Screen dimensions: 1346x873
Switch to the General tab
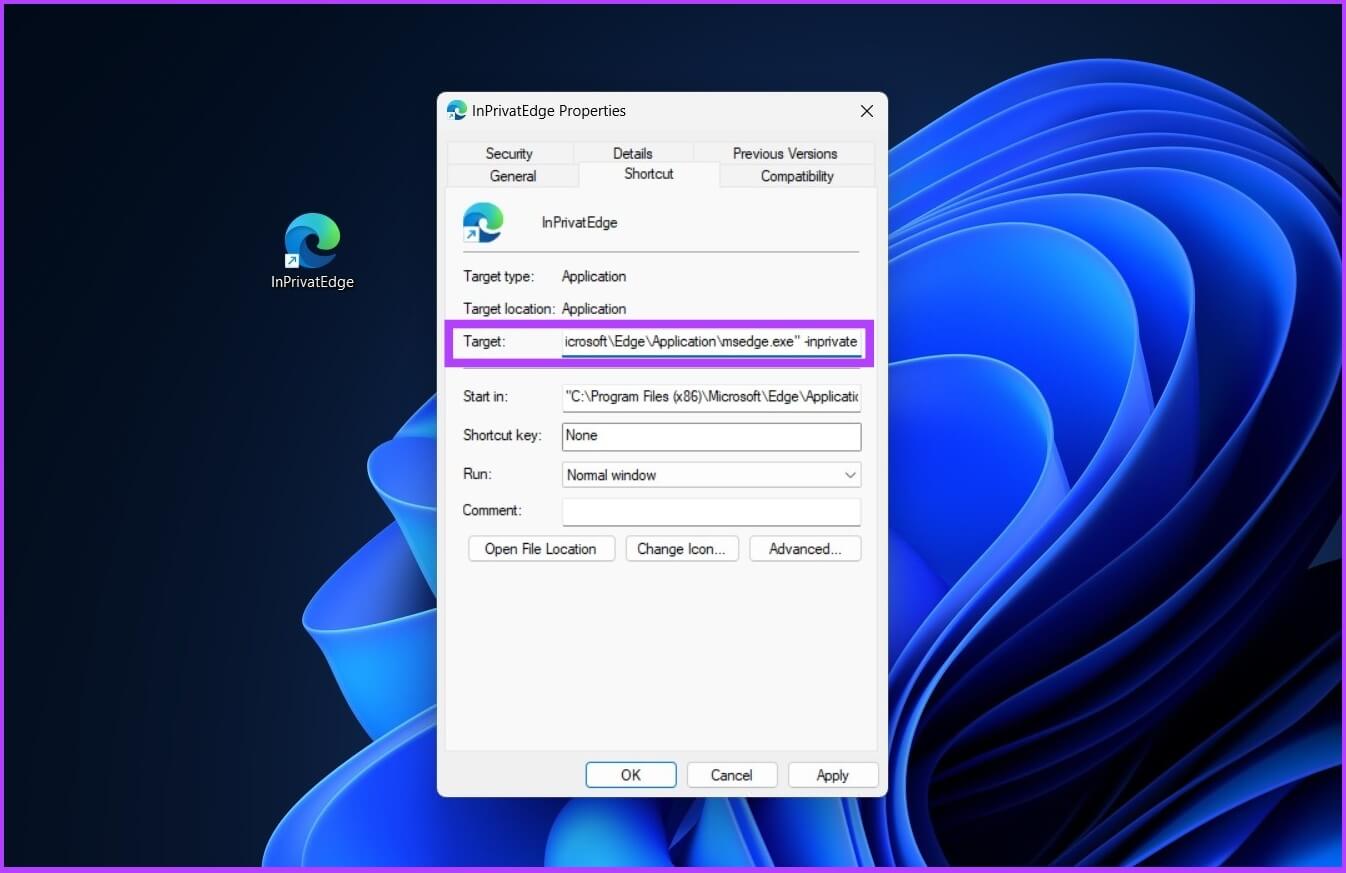pos(513,176)
